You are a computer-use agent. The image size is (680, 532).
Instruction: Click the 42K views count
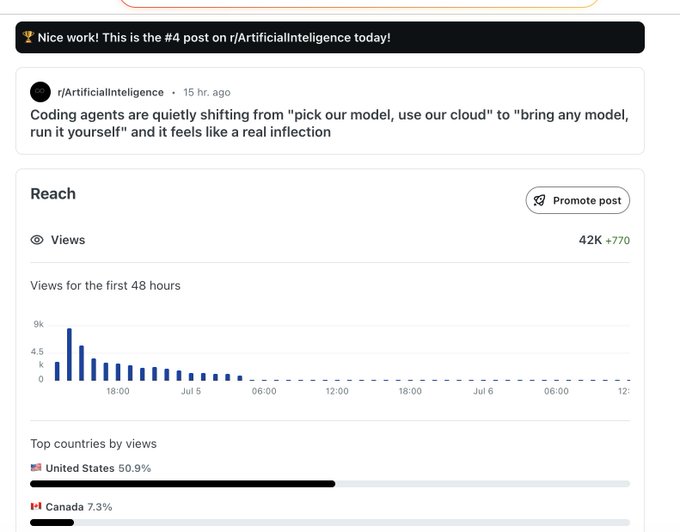[590, 240]
